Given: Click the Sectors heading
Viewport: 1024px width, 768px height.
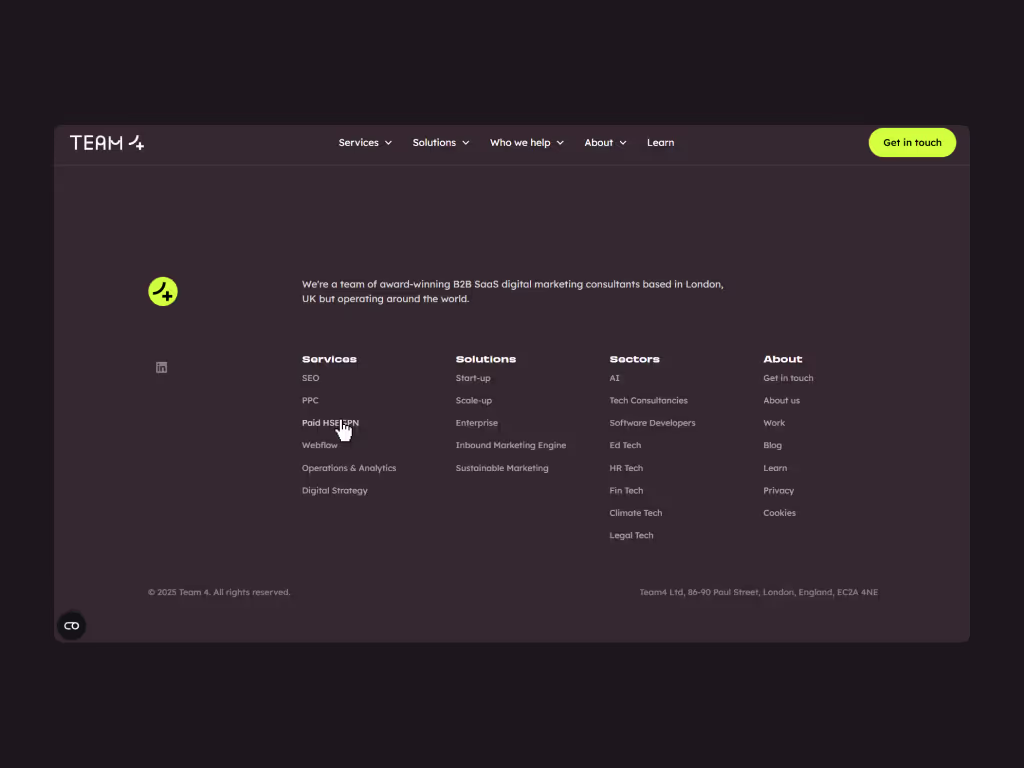Looking at the screenshot, I should pos(634,359).
